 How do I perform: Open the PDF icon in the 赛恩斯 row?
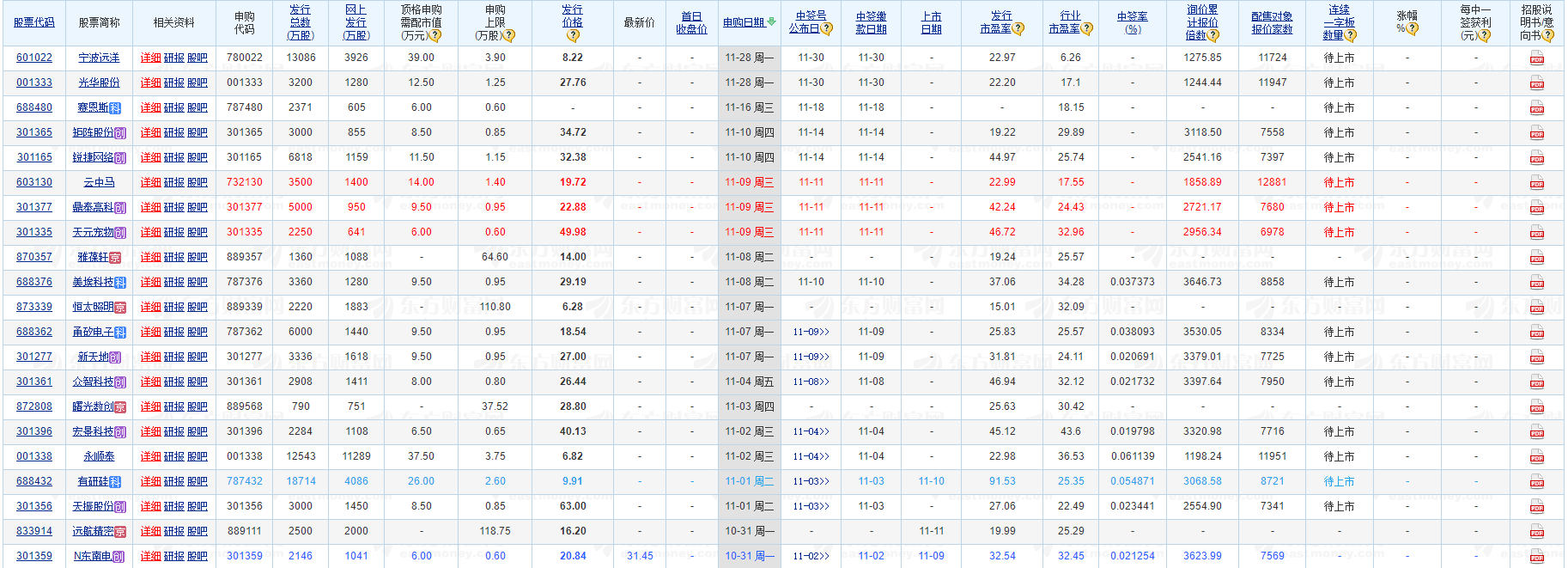pyautogui.click(x=1536, y=108)
